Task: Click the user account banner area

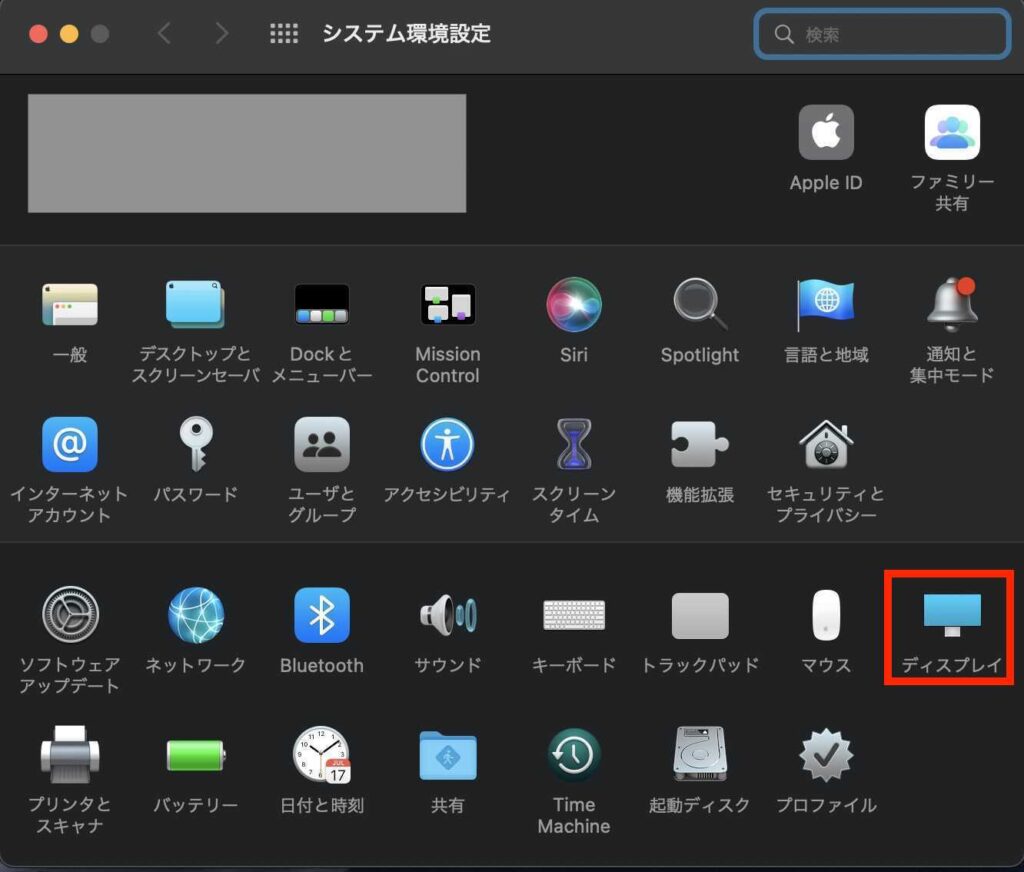Action: pos(247,153)
